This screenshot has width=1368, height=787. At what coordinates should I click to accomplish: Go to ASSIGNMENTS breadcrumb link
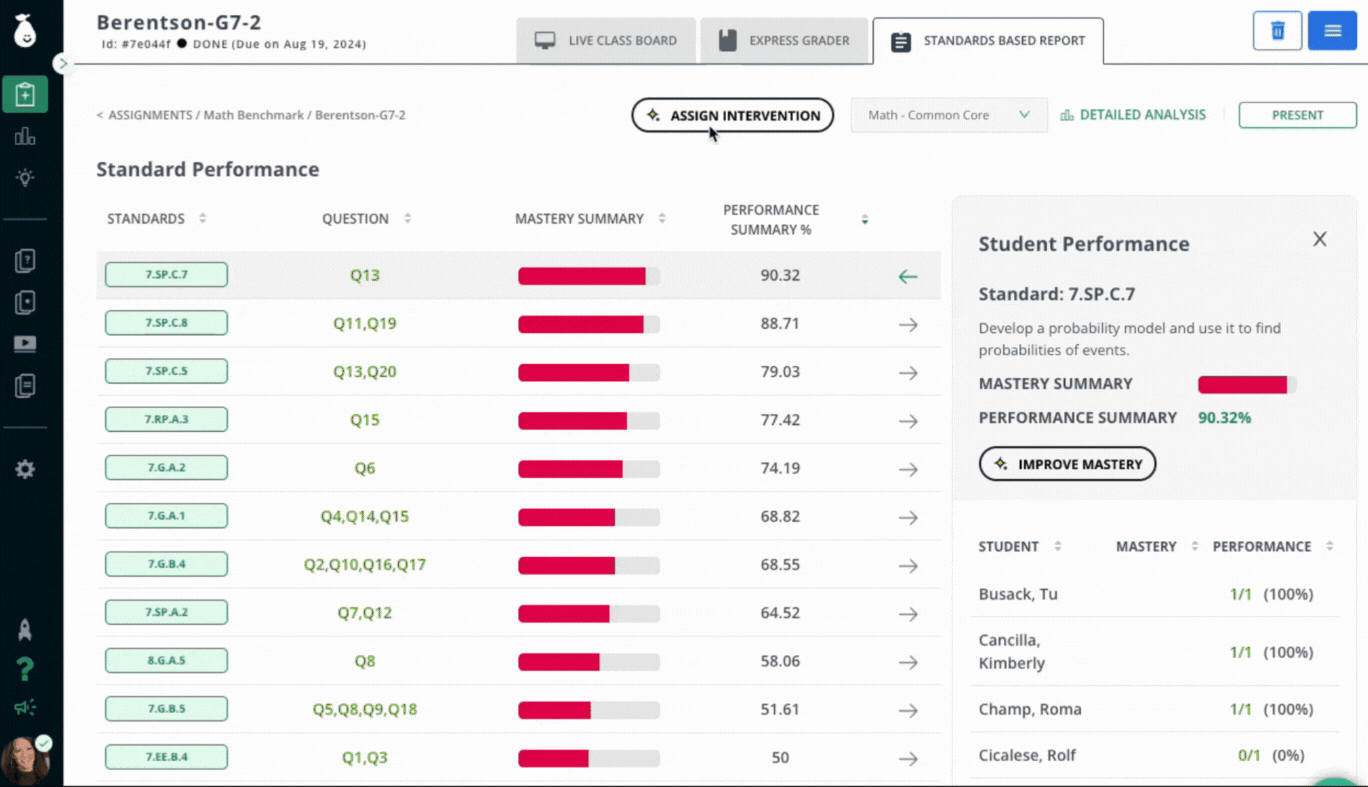[150, 115]
